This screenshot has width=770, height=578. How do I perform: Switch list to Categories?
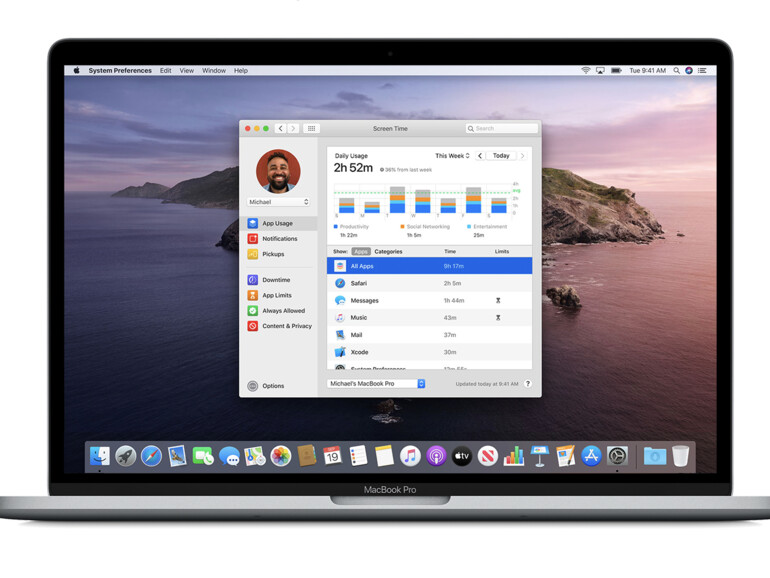click(388, 251)
